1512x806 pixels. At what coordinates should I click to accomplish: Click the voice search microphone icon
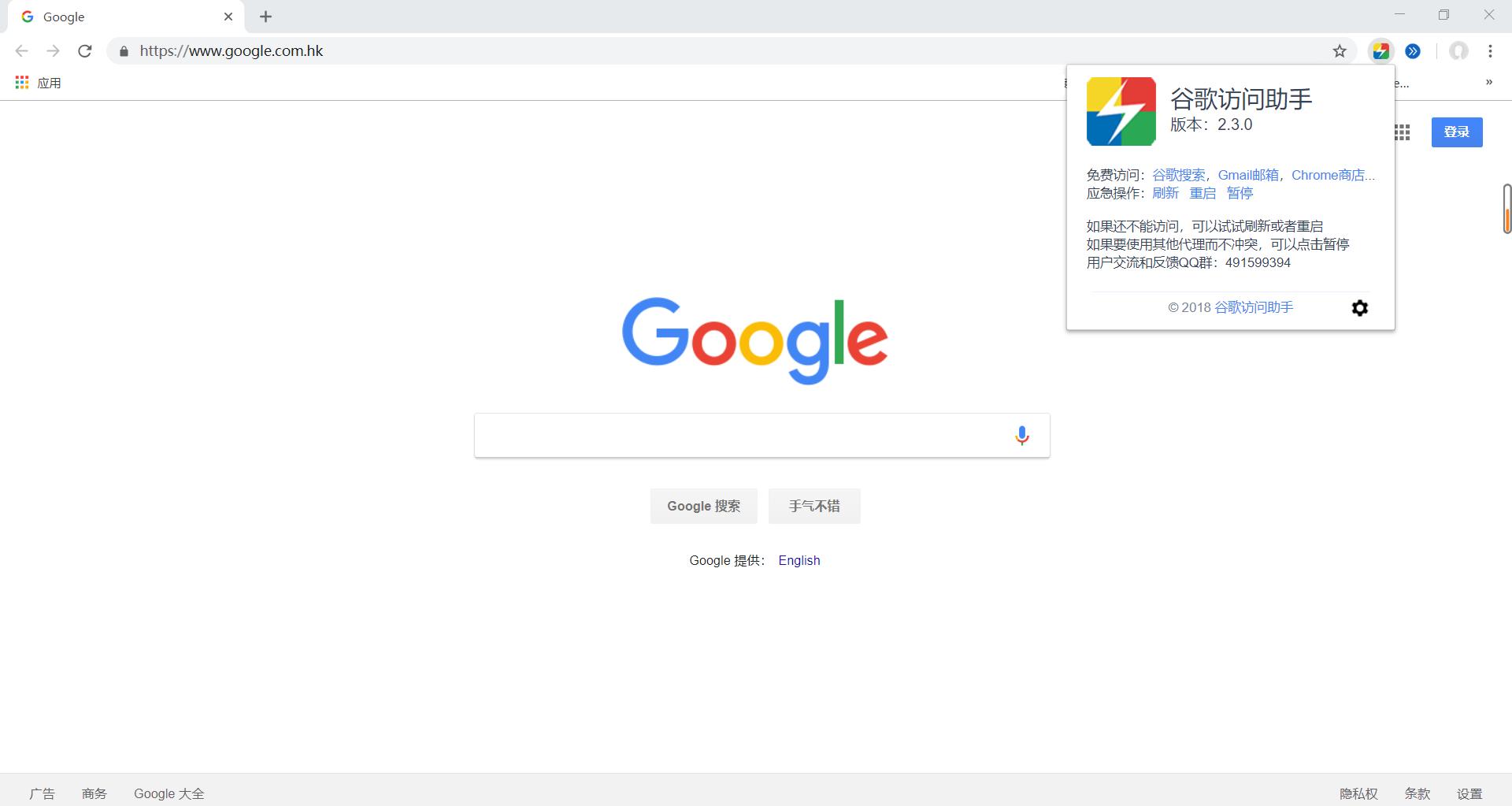point(1021,434)
